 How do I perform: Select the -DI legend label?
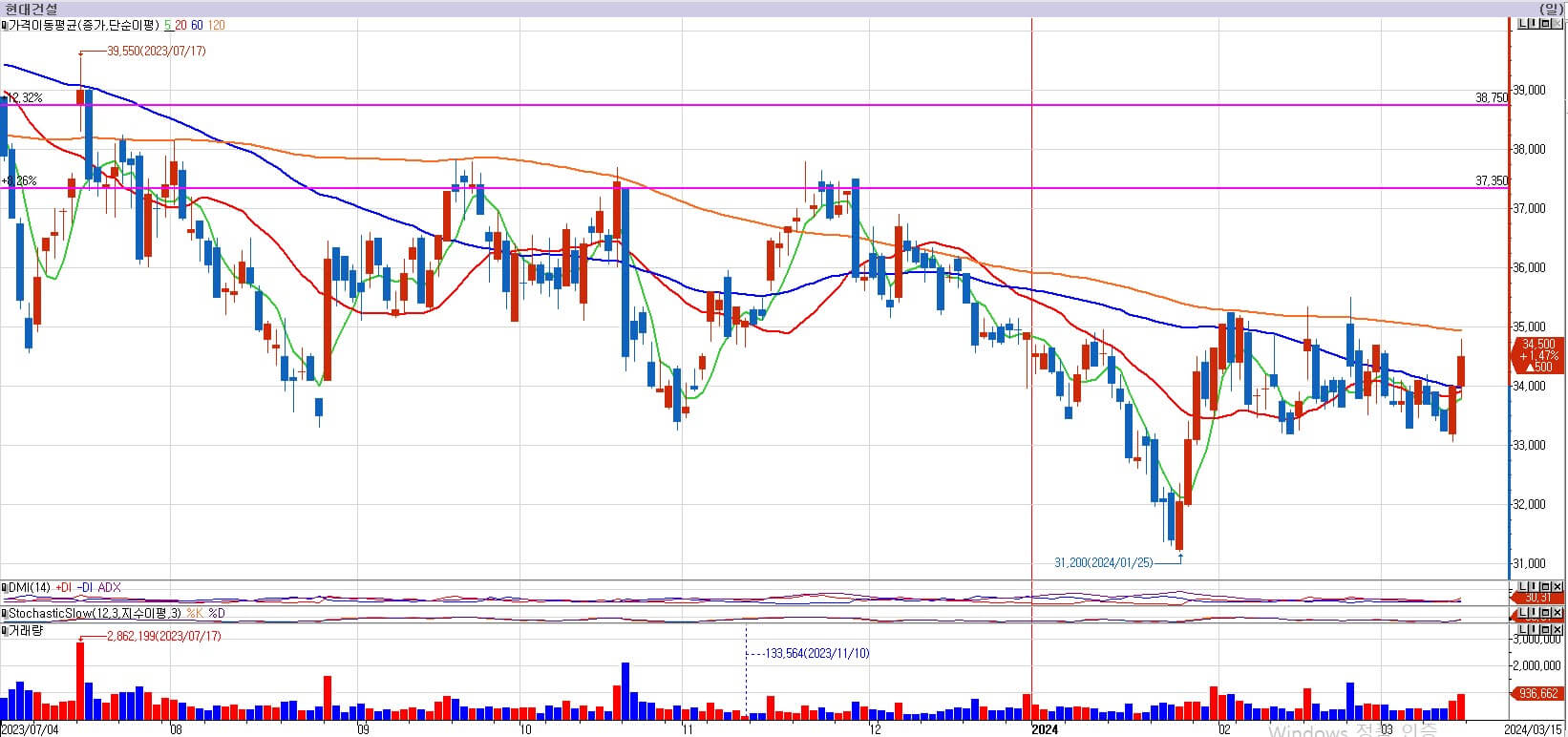(x=86, y=588)
